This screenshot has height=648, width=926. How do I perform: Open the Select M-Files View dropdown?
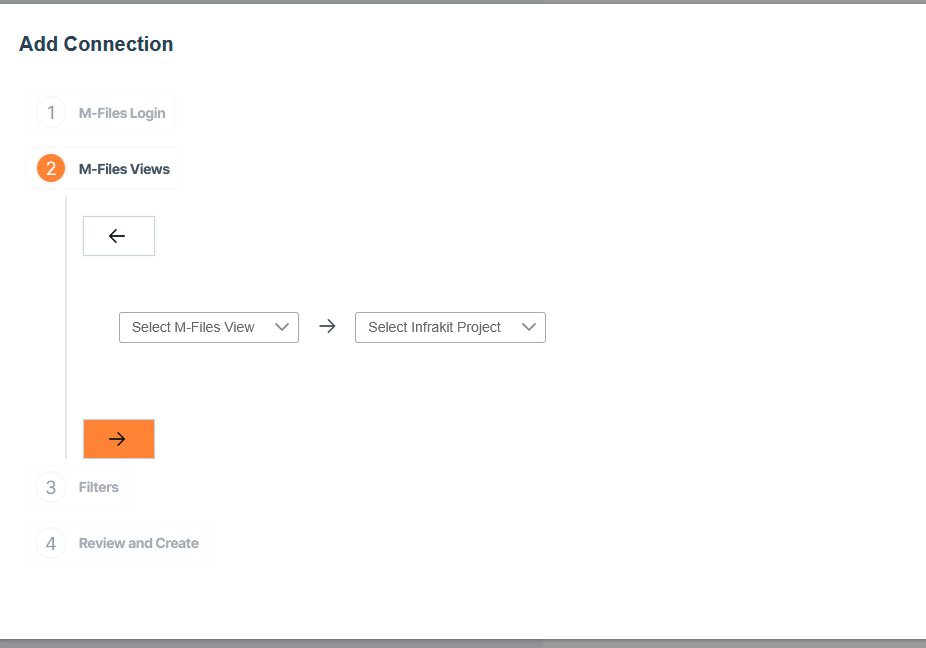(194, 327)
